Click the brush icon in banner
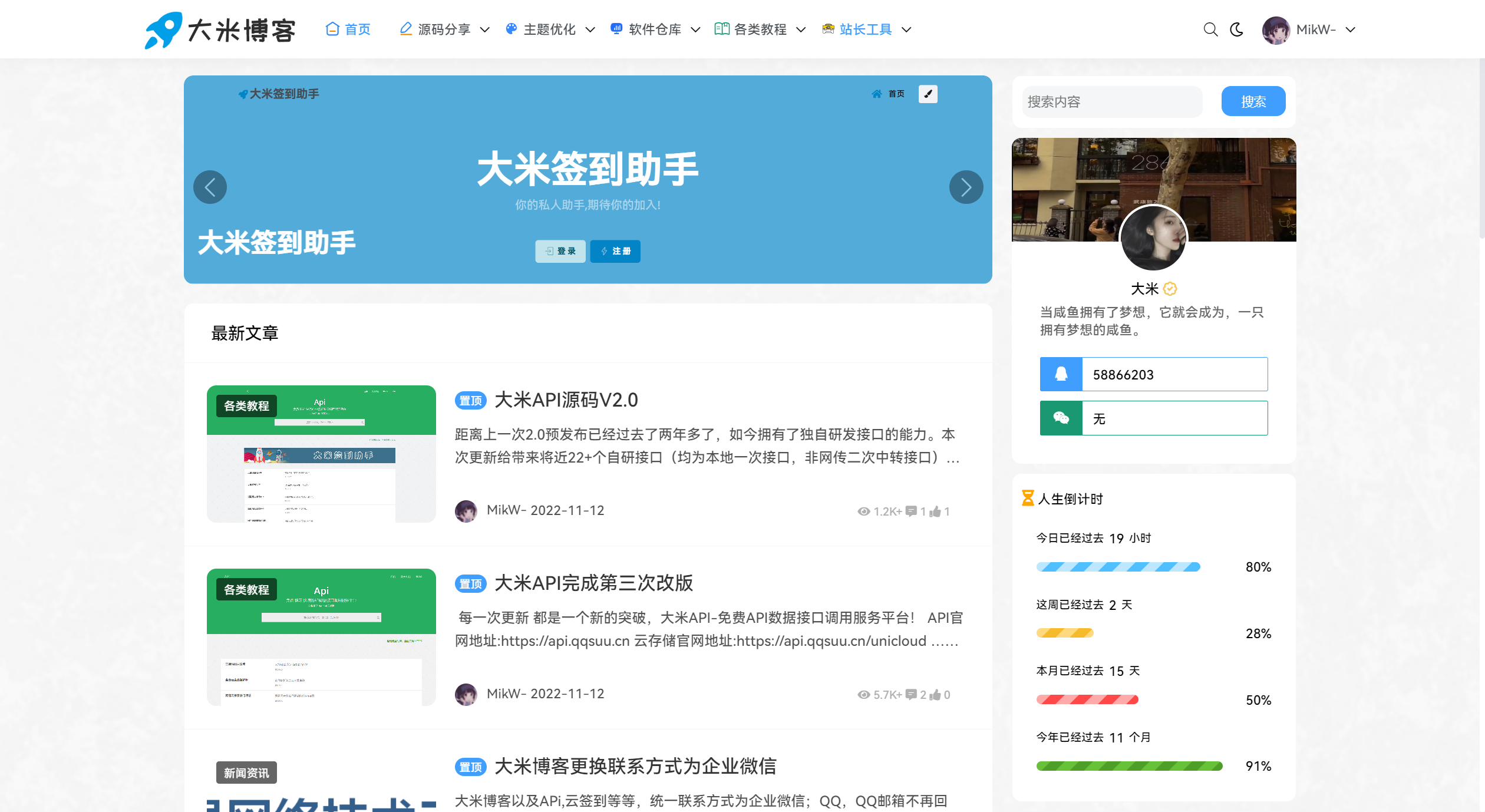1485x812 pixels. [x=928, y=94]
